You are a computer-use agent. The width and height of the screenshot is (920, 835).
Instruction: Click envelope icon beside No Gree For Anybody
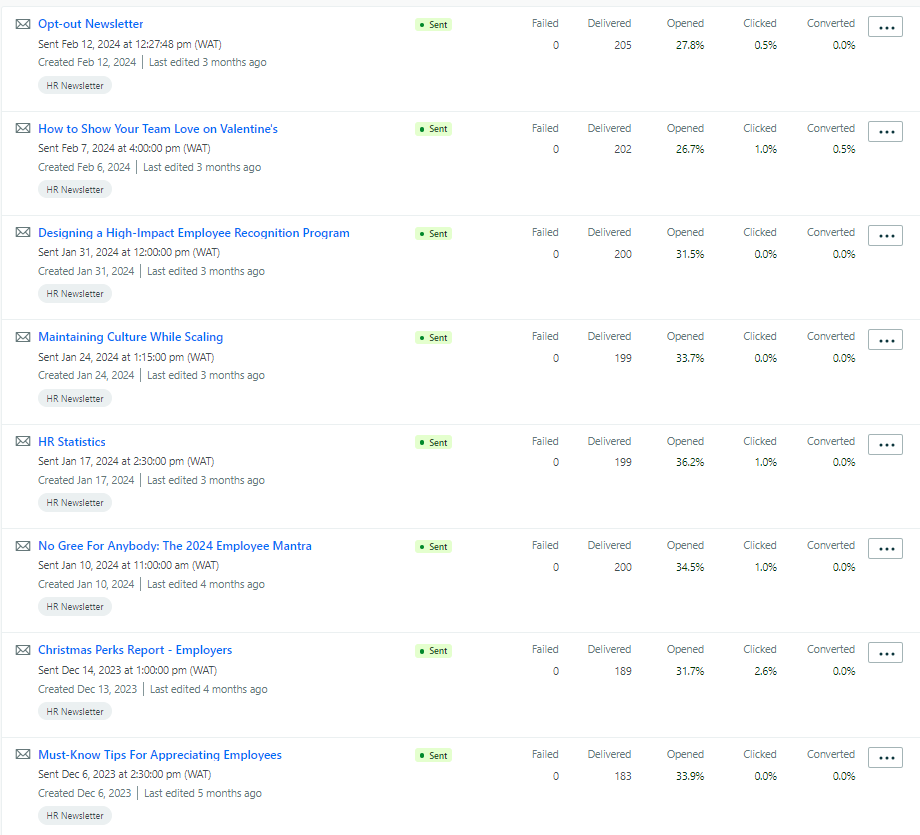click(x=23, y=546)
